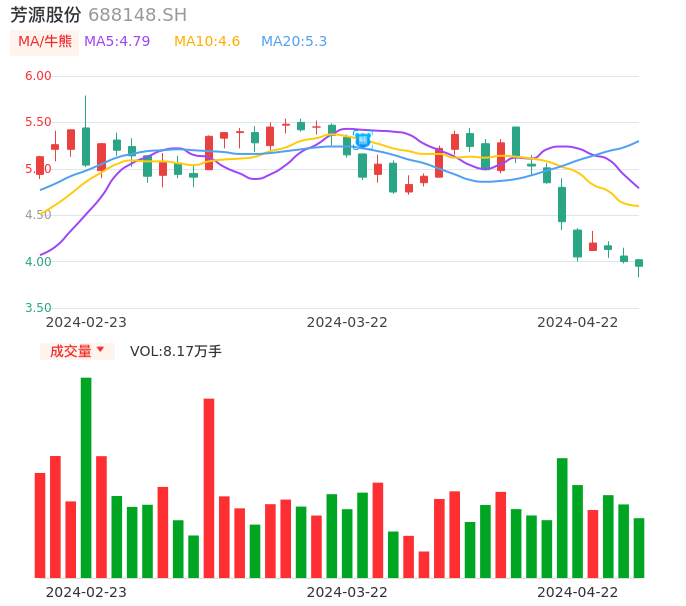Image resolution: width=686 pixels, height=606 pixels.
Task: Click the 3.50 price axis label
Action: click(38, 308)
